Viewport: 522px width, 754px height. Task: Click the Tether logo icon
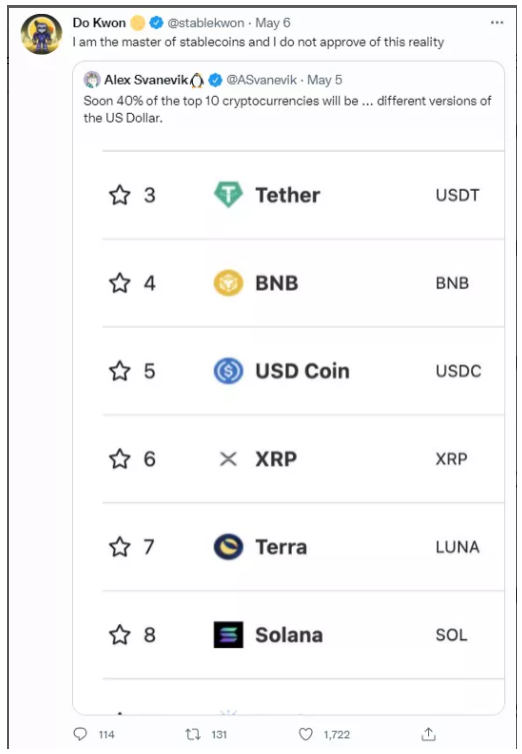(228, 195)
